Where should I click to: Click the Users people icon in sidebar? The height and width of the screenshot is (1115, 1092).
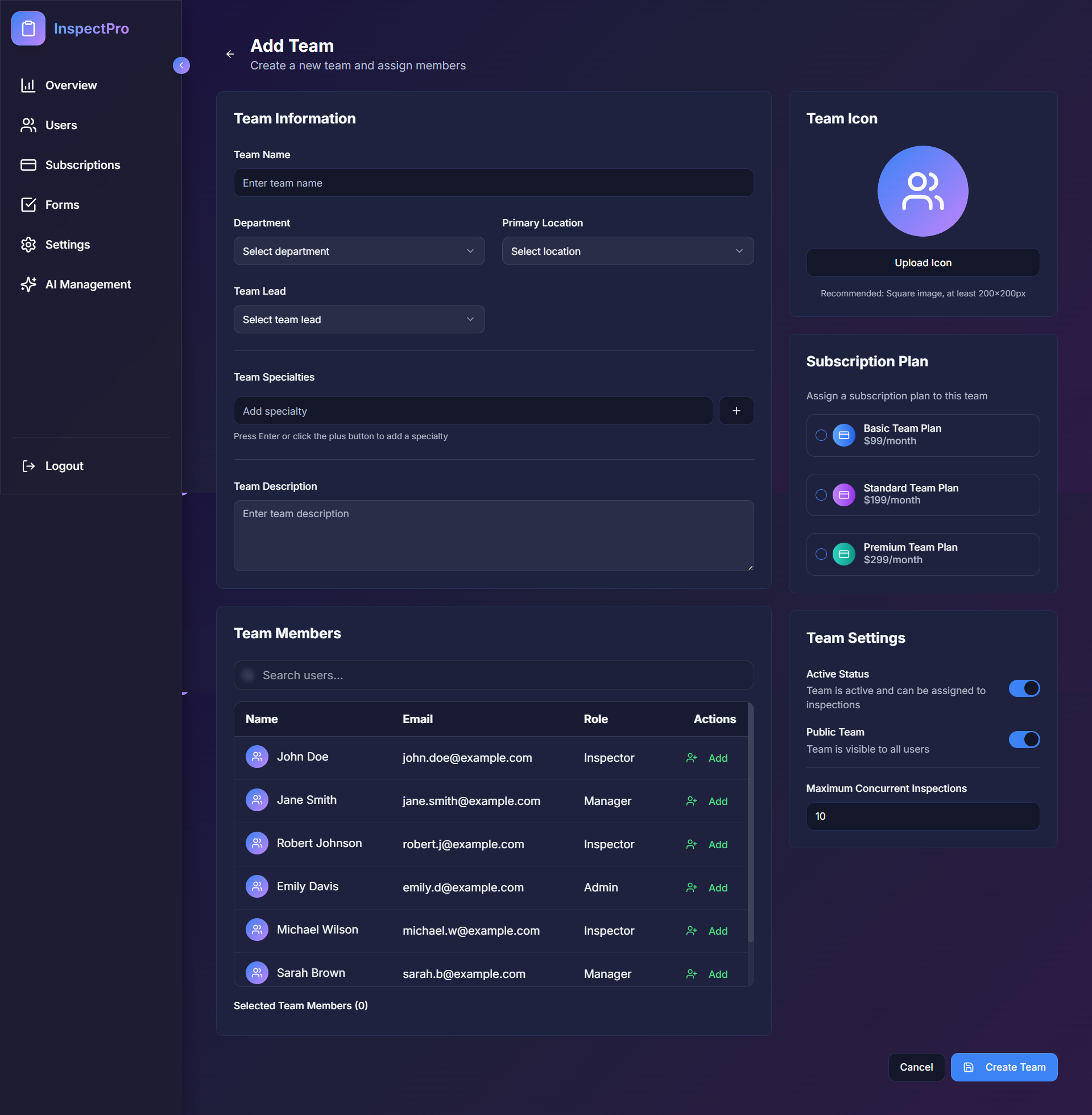click(x=28, y=125)
